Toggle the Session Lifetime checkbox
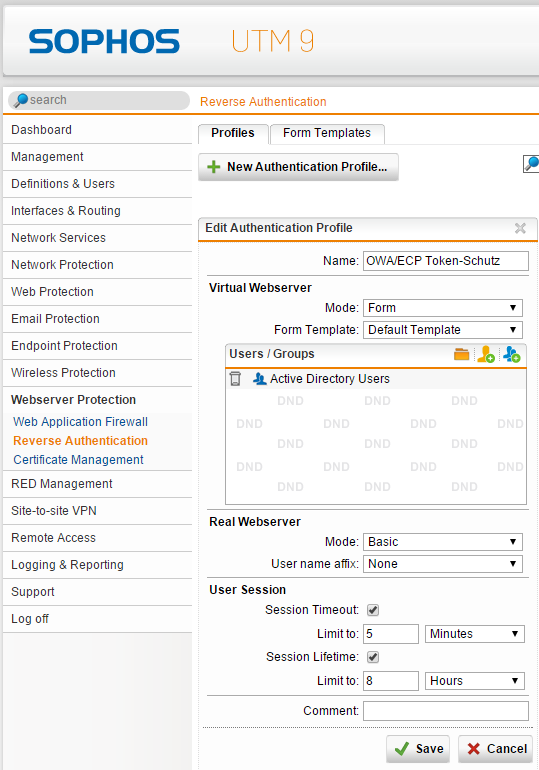Viewport: 539px width, 770px height. (x=373, y=657)
